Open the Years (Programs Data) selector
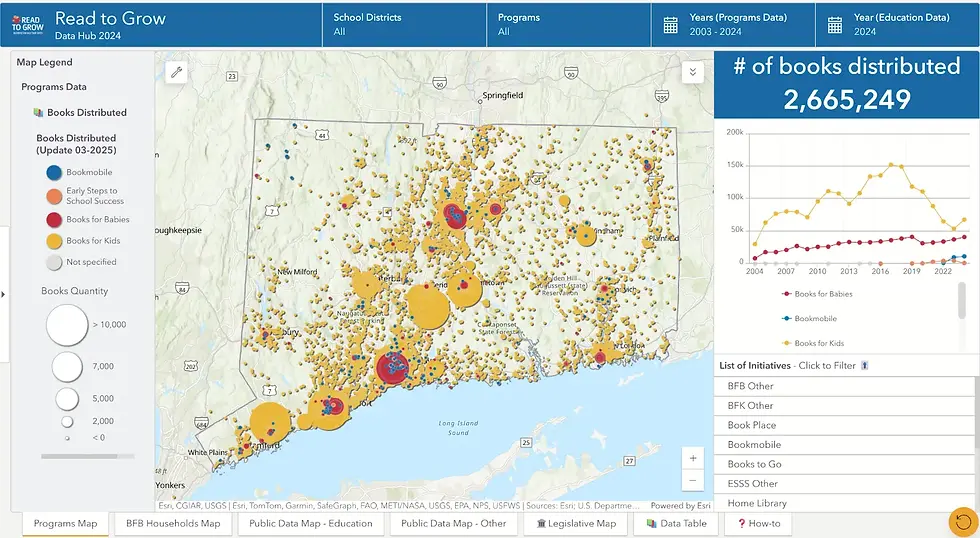 point(733,25)
